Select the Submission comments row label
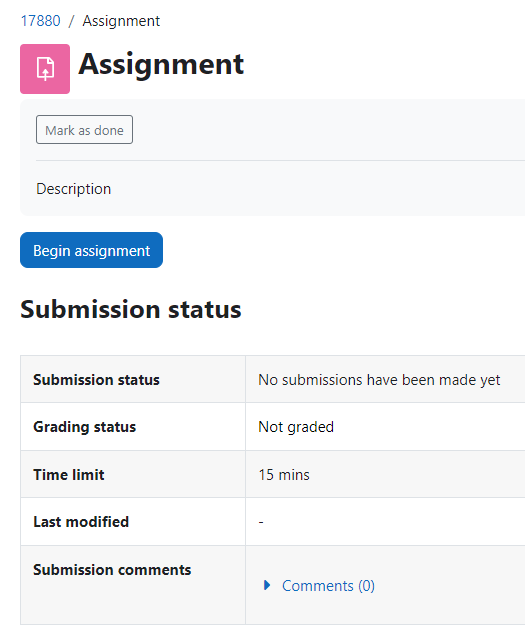Screen dimensions: 525x640 coord(112,570)
